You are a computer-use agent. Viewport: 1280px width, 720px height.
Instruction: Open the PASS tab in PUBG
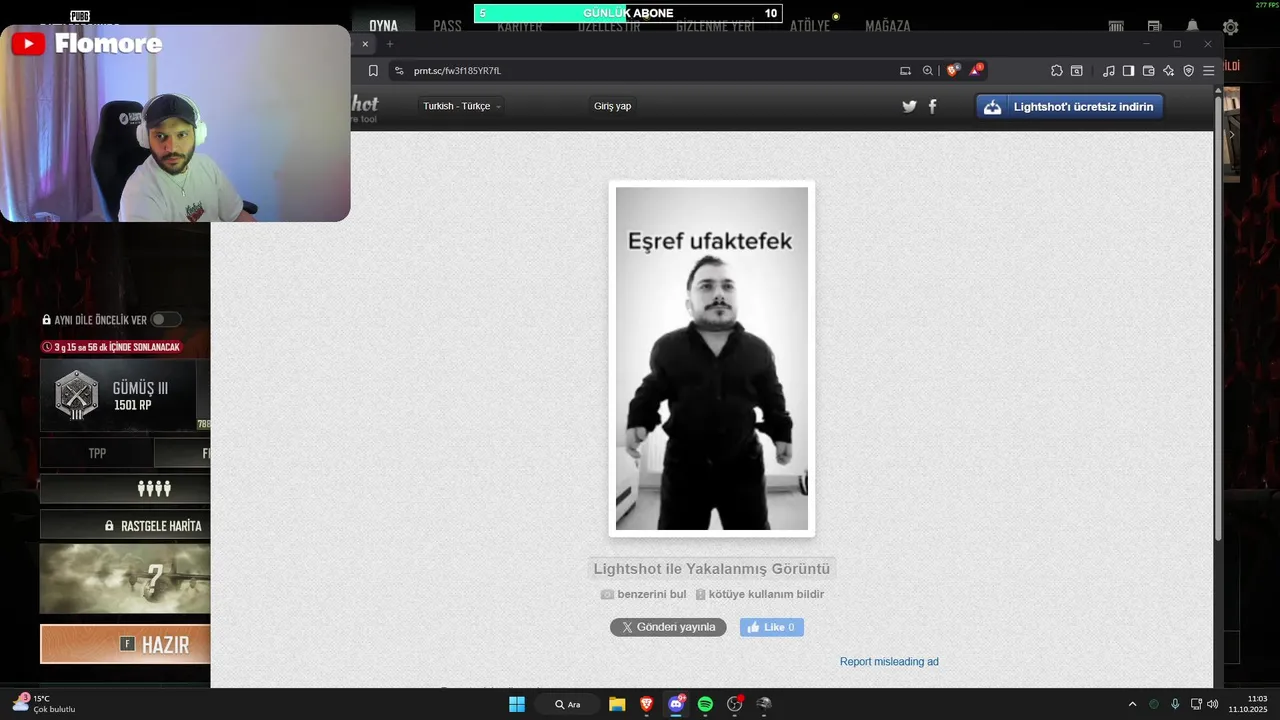[x=448, y=26]
